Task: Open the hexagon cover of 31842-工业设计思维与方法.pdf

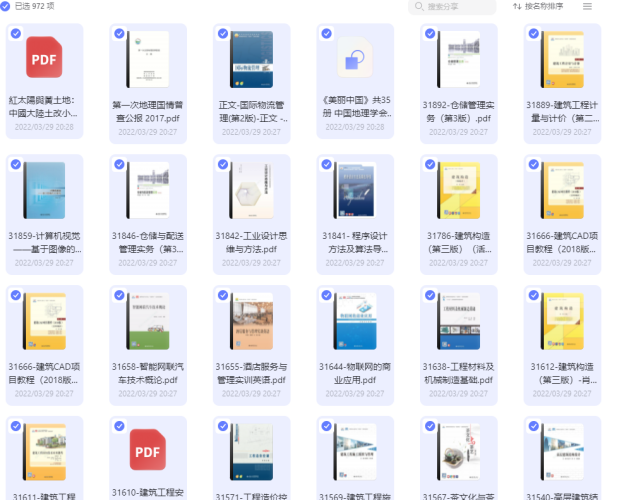Action: 251,191
